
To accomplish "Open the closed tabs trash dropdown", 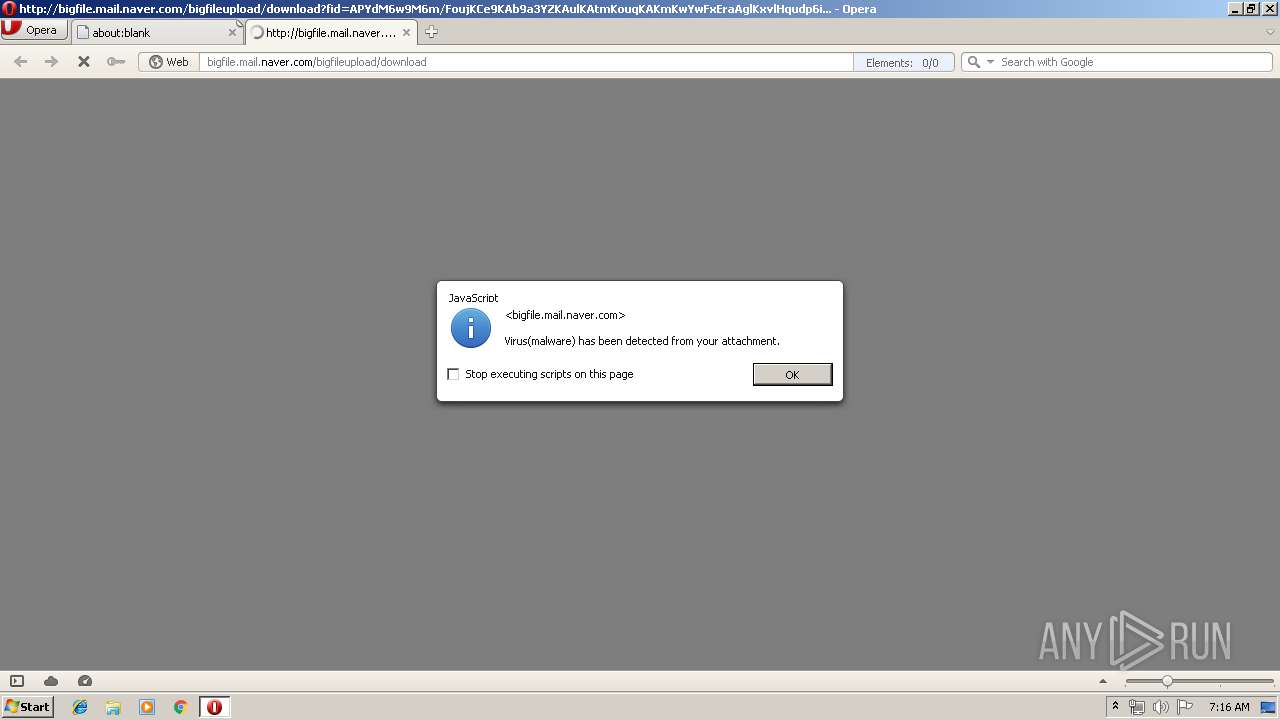I will [1270, 32].
